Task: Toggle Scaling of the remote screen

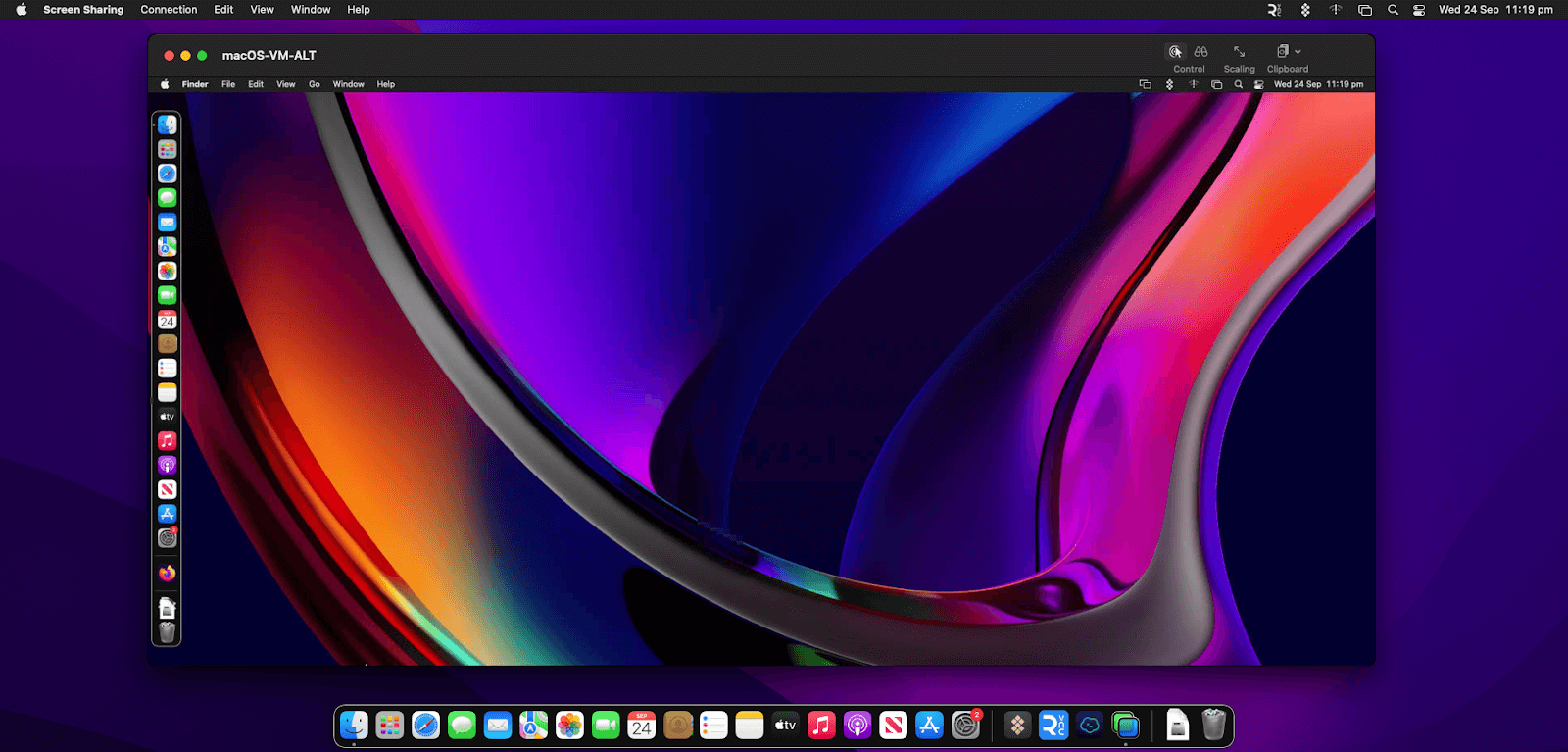Action: (1239, 52)
